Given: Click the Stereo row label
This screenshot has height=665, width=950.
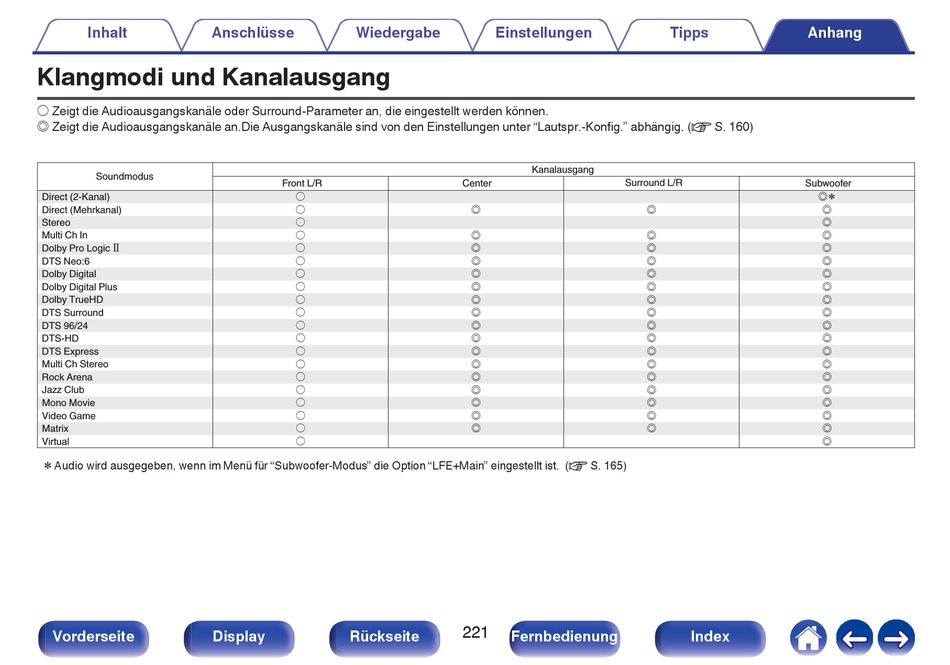Looking at the screenshot, I should (56, 223).
